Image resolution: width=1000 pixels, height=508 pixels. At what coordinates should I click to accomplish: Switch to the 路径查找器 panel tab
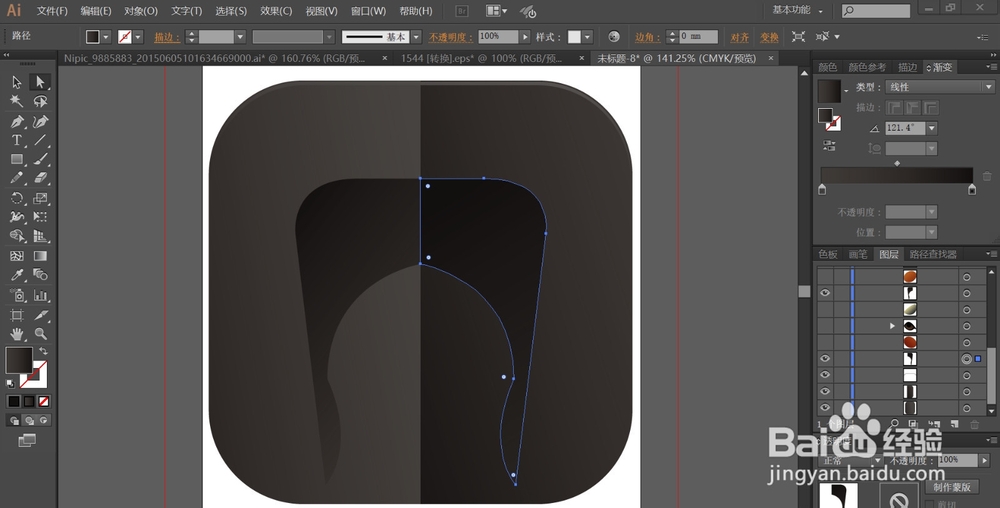(x=933, y=254)
